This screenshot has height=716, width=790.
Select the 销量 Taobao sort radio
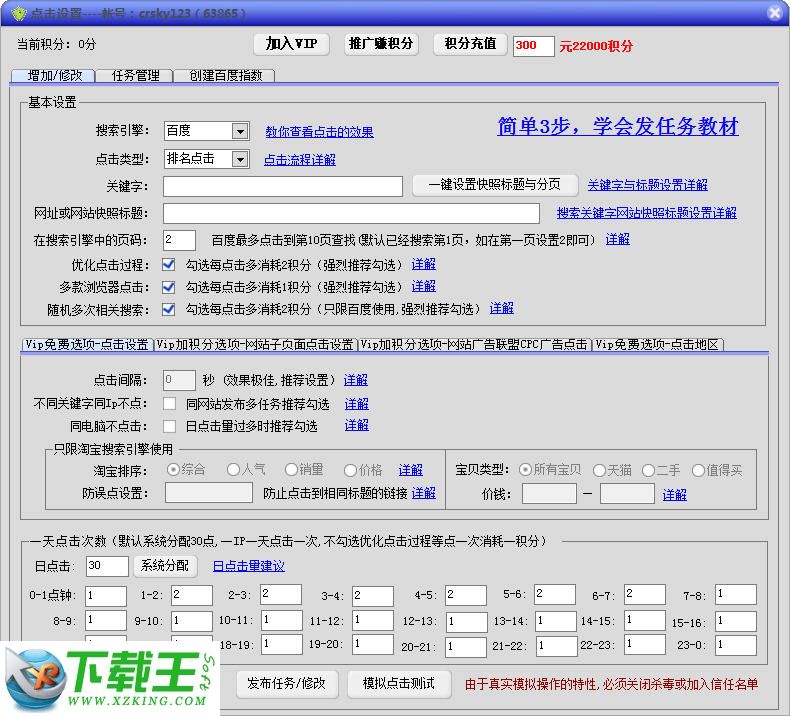tap(291, 470)
